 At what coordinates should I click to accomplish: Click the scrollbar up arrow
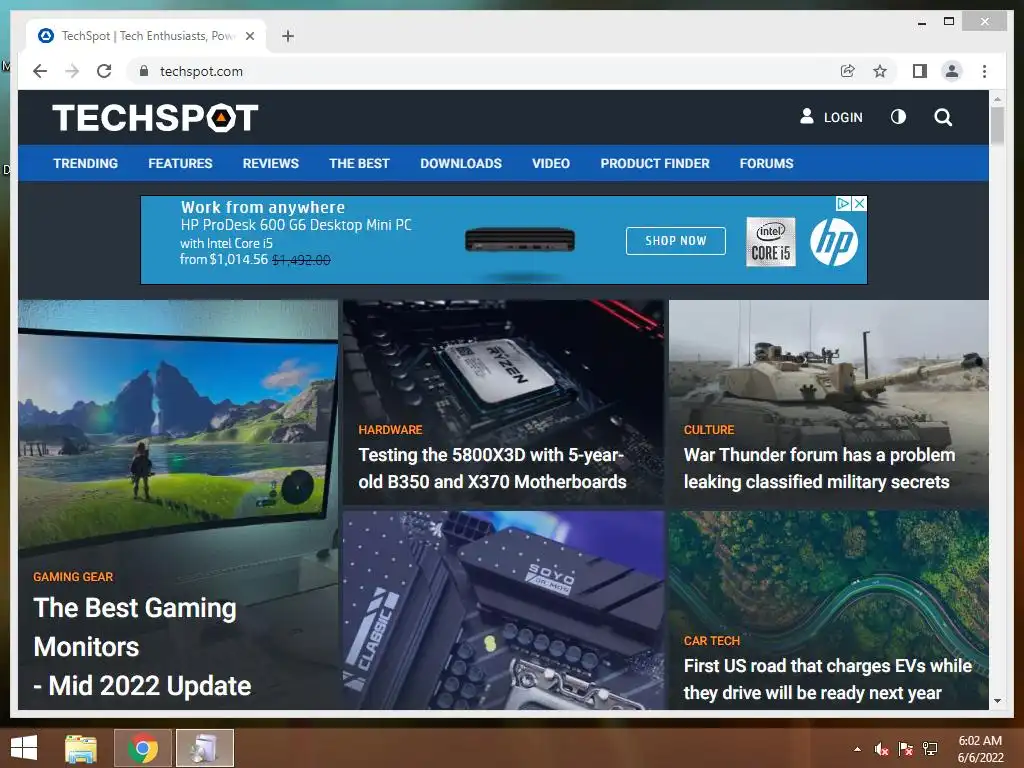997,99
